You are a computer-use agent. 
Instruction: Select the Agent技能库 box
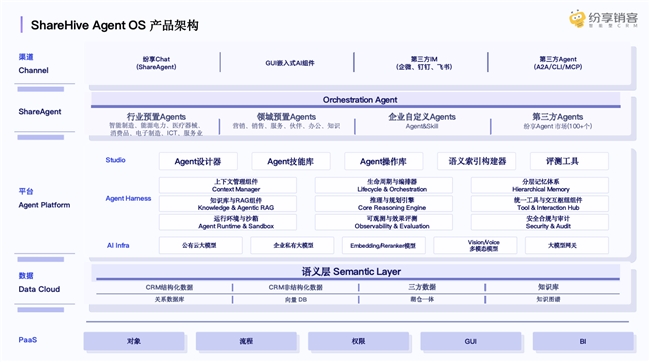(x=291, y=161)
